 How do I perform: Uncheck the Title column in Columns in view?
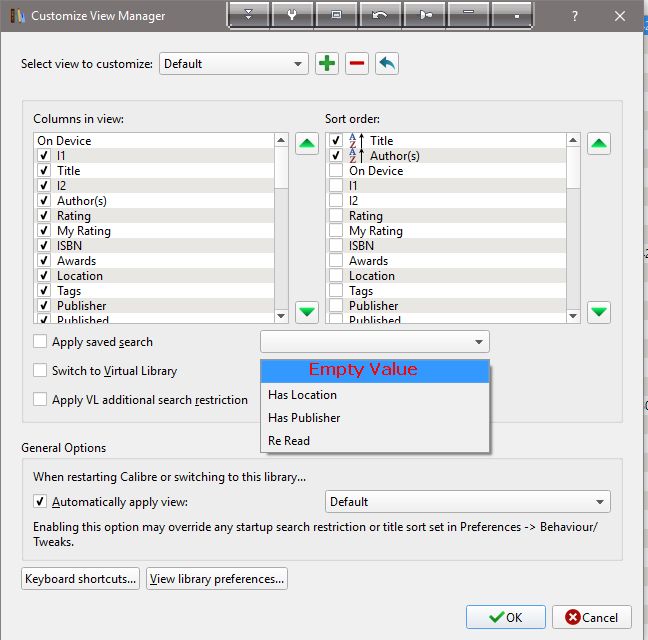[x=44, y=171]
